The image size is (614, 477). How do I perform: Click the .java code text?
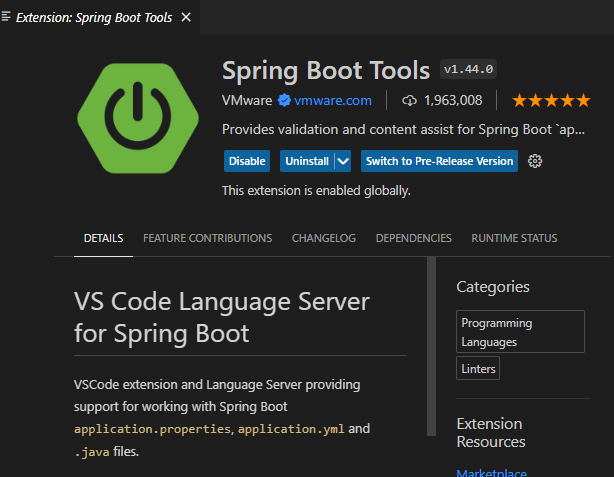(92, 452)
